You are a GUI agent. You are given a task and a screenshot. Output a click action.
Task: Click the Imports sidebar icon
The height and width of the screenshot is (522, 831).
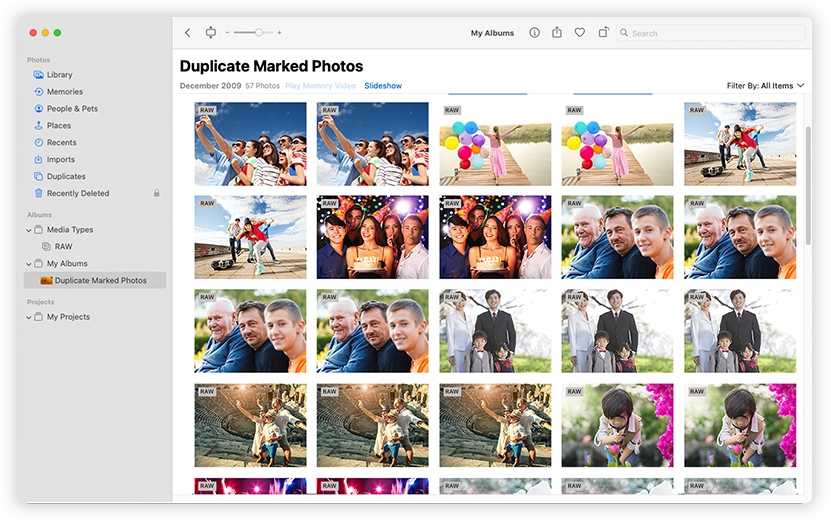(x=38, y=160)
